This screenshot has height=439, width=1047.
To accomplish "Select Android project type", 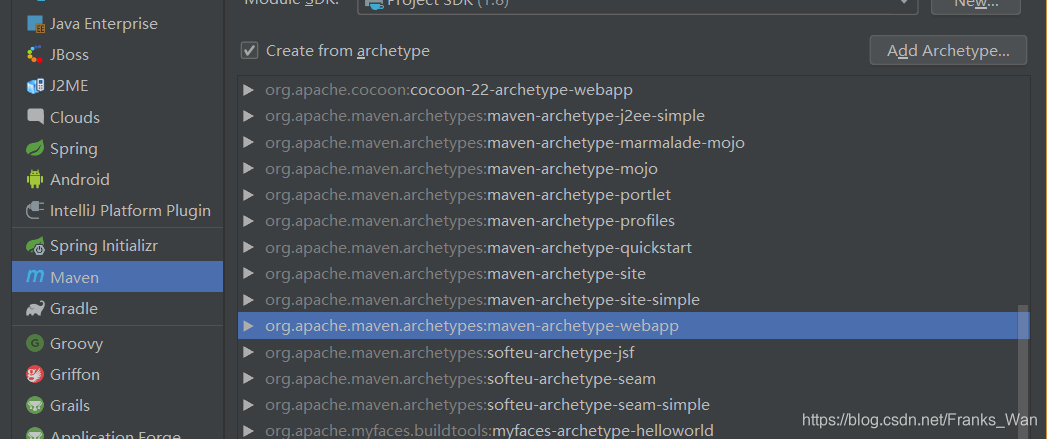I will (118, 179).
